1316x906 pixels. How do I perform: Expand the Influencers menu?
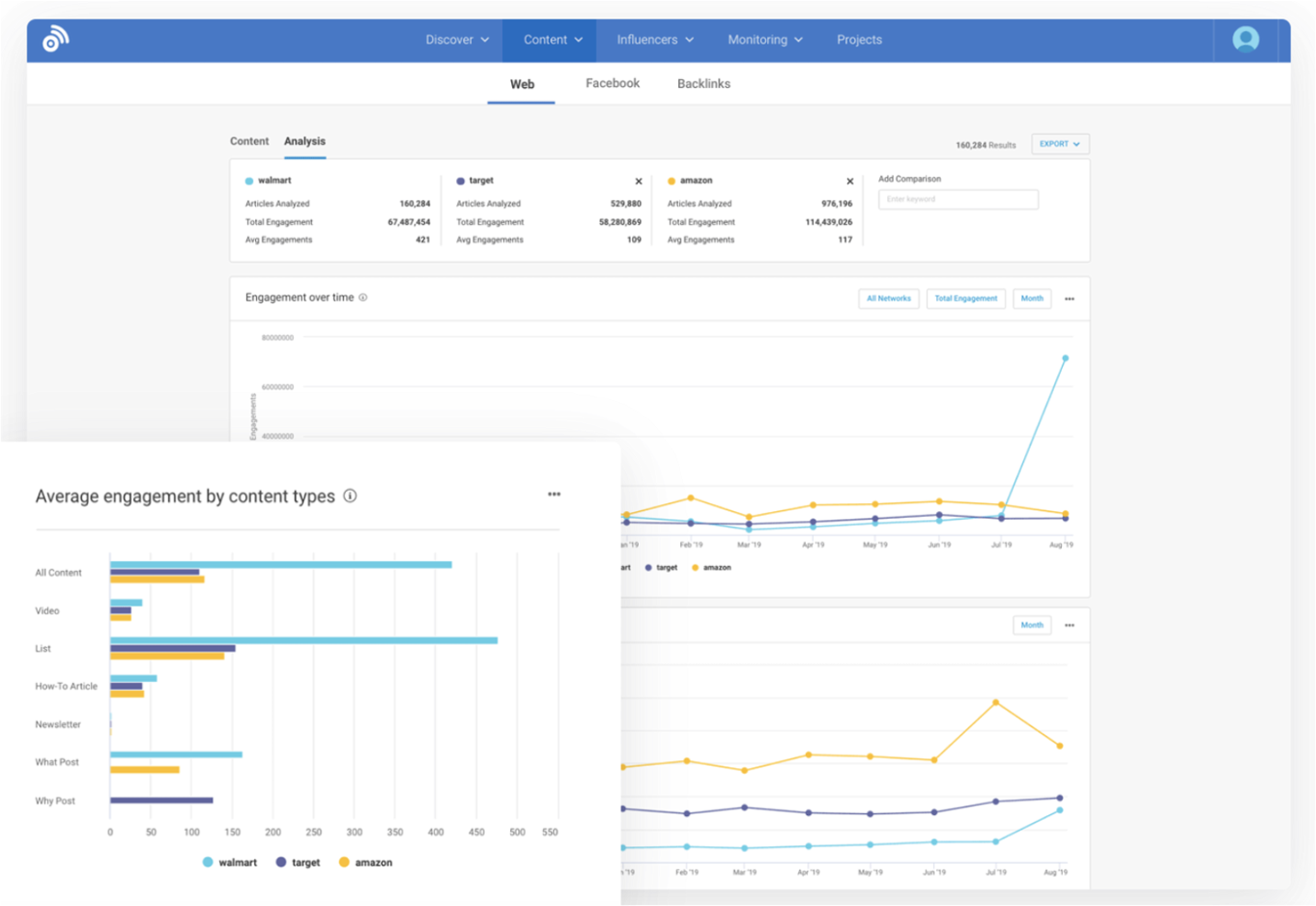655,40
